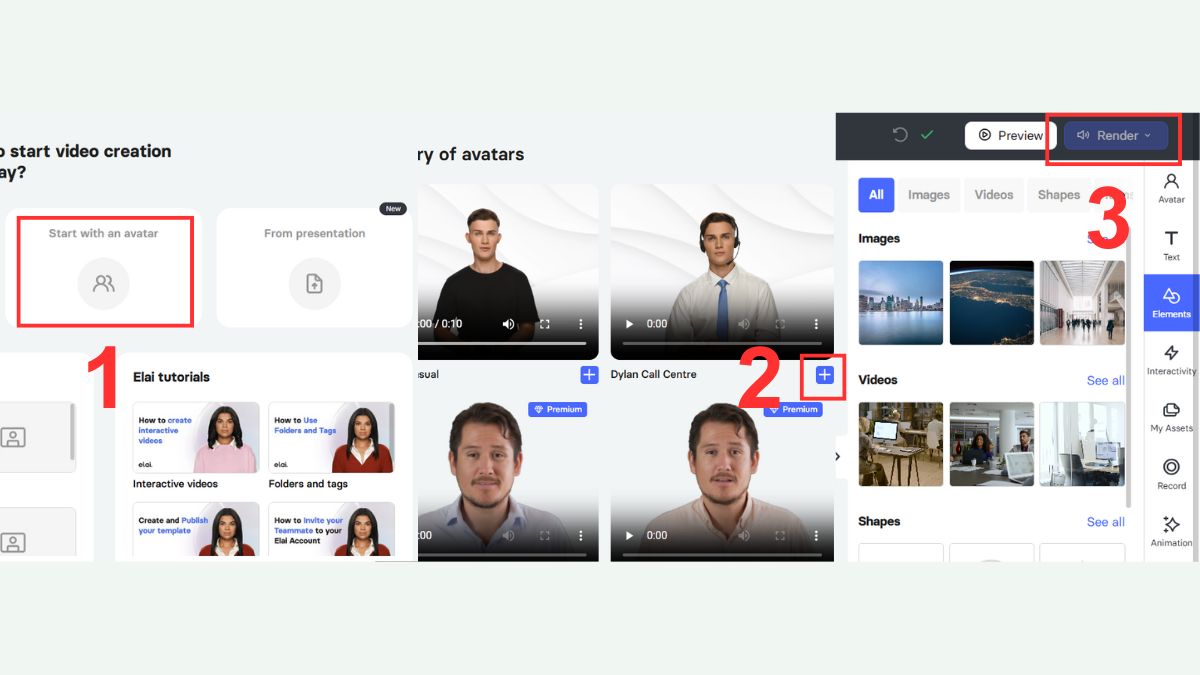This screenshot has height=675, width=1200.
Task: Open the Invite your Teammate tutorial thumbnail
Action: point(331,531)
